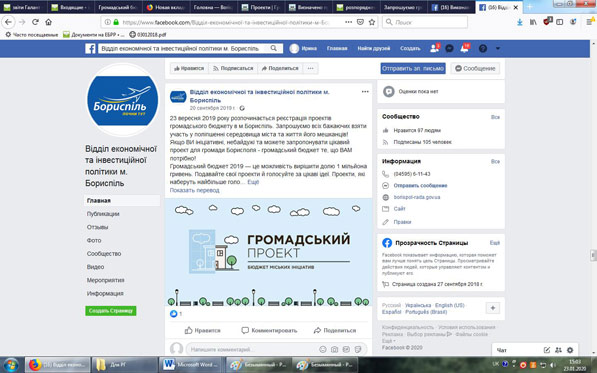Go to the browser home page icon
This screenshot has height=373, width=597.
[x=48, y=22]
